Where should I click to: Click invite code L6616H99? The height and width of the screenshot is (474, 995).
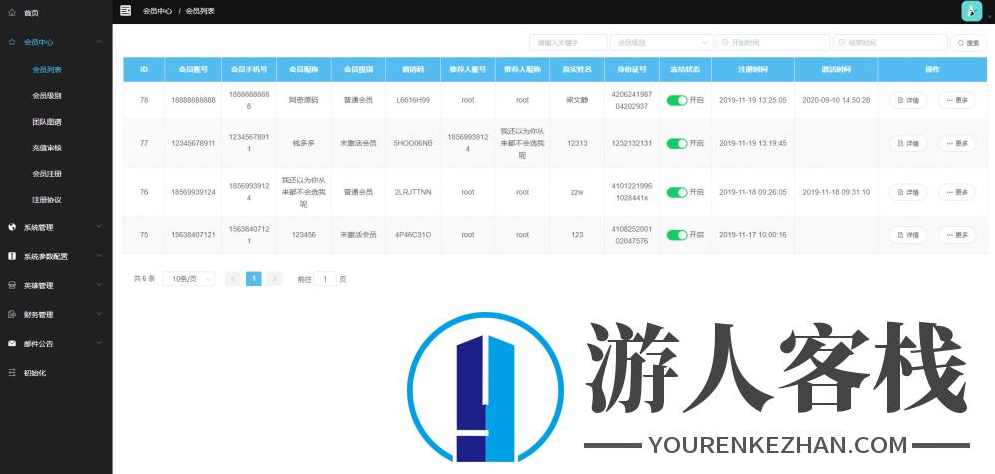[412, 100]
